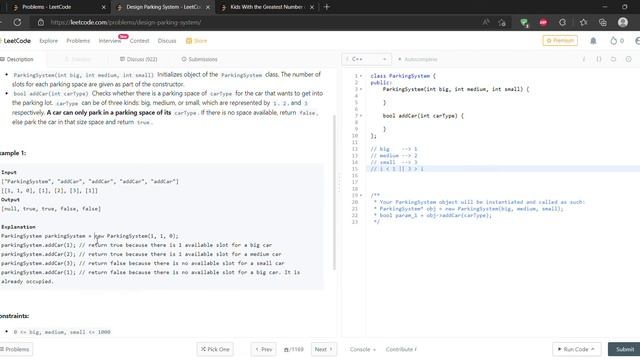Close the 'Problems - LeetCode' tab

[x=103, y=7]
